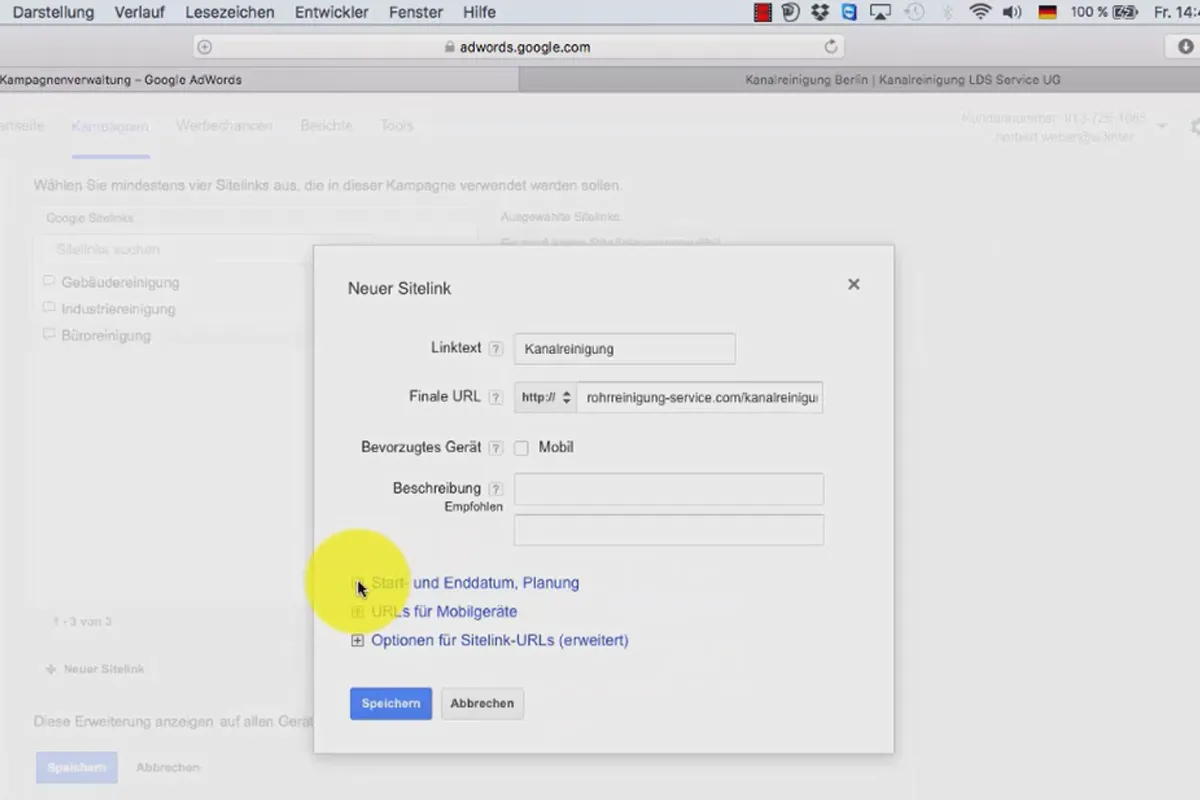Click into the Linktext input field
Viewport: 1200px width, 800px height.
(625, 349)
